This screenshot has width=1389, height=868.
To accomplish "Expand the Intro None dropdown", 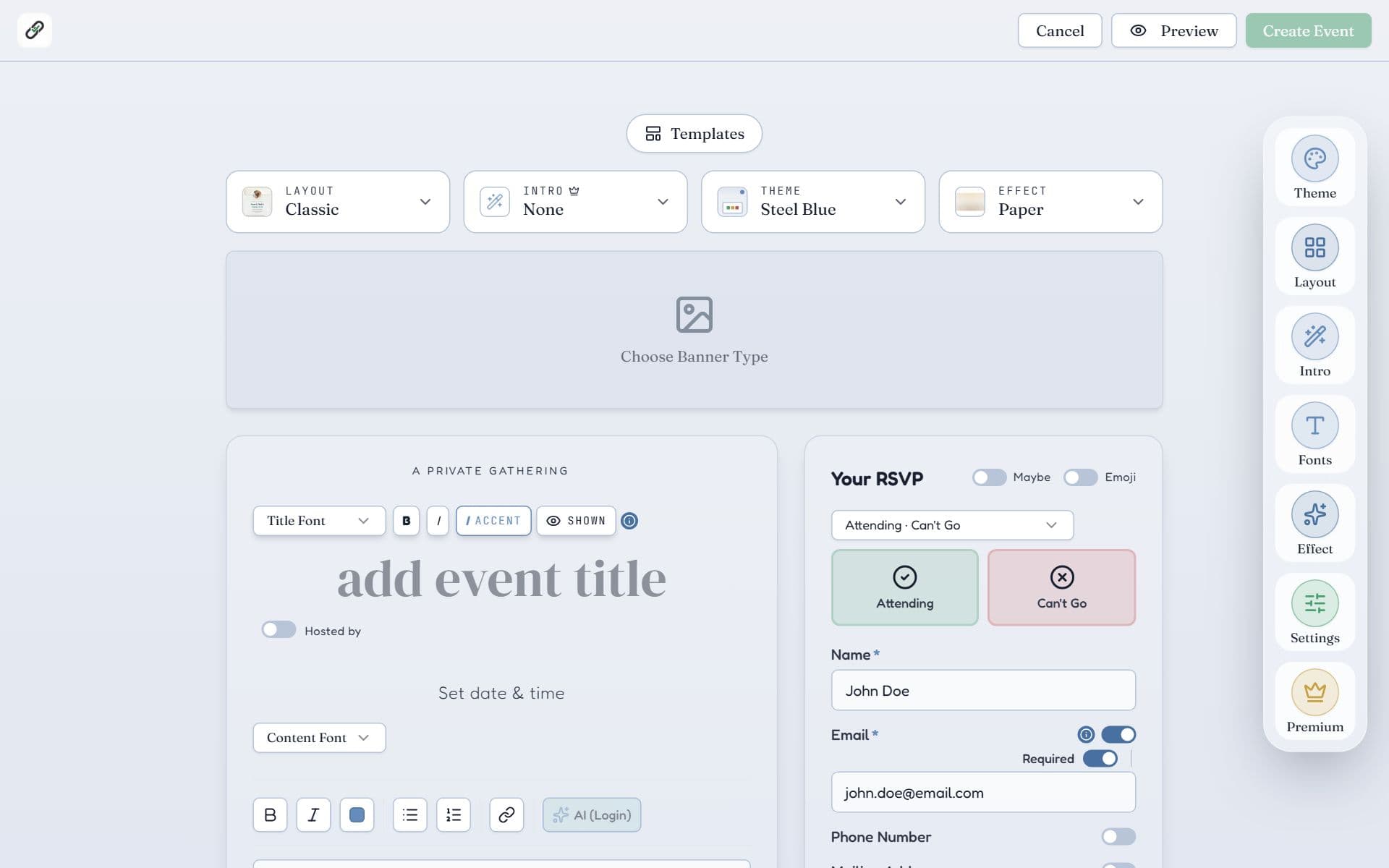I will (575, 202).
